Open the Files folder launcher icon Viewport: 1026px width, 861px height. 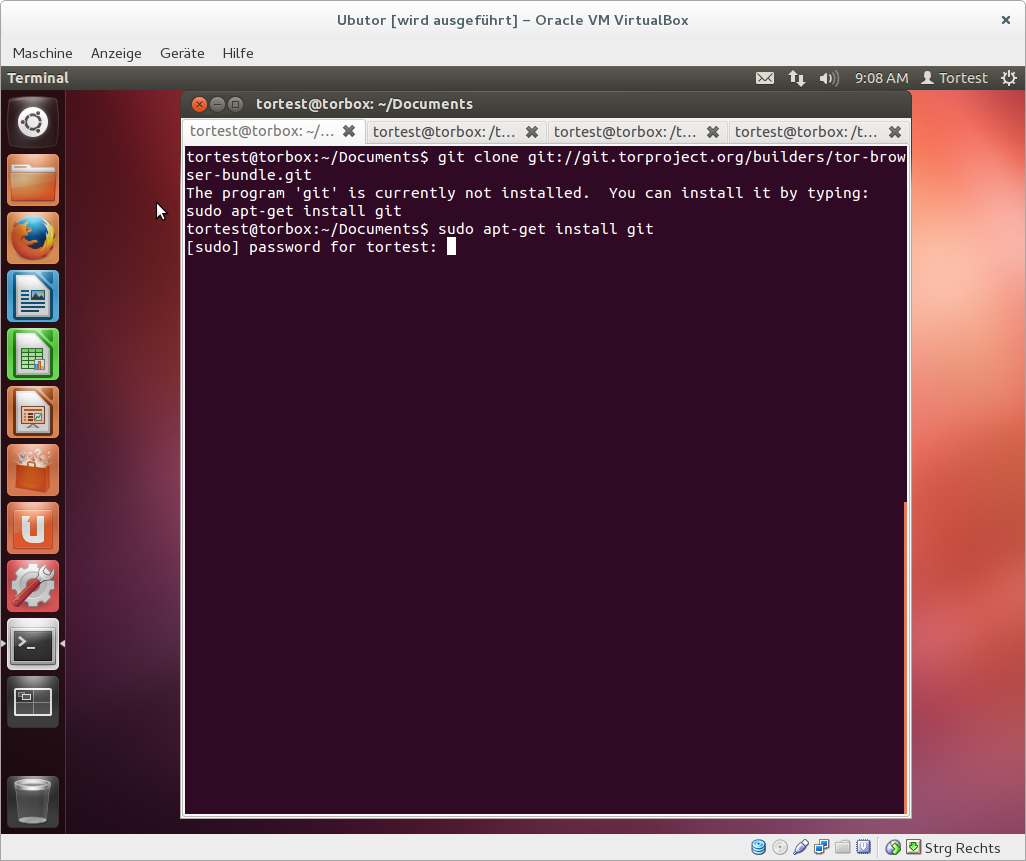tap(33, 180)
